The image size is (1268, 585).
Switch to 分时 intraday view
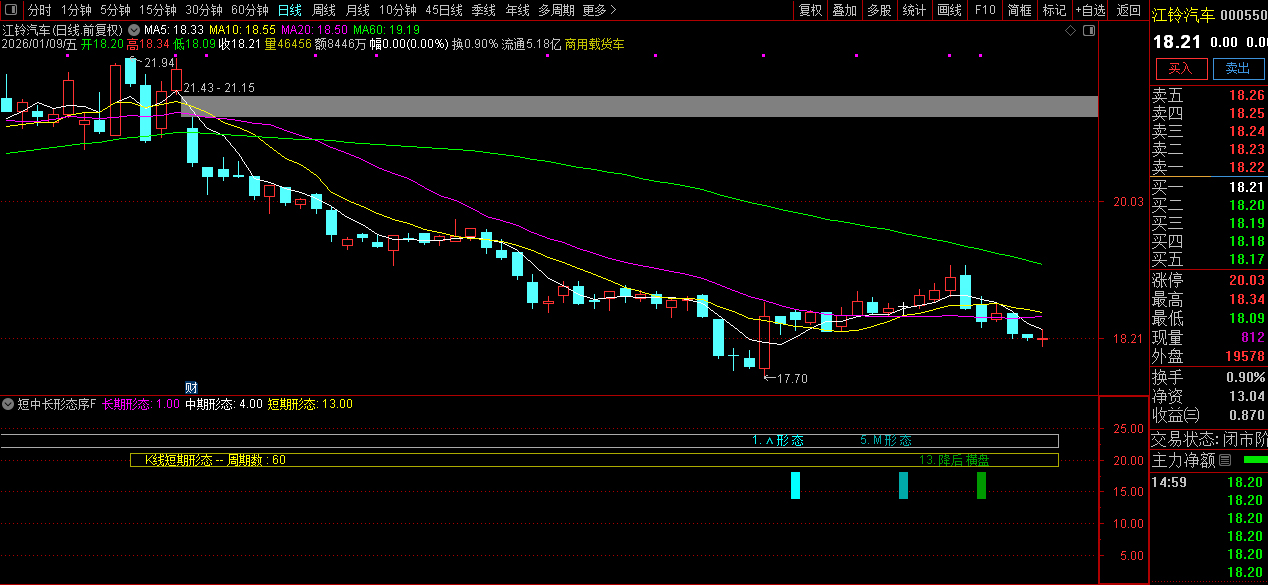point(39,10)
